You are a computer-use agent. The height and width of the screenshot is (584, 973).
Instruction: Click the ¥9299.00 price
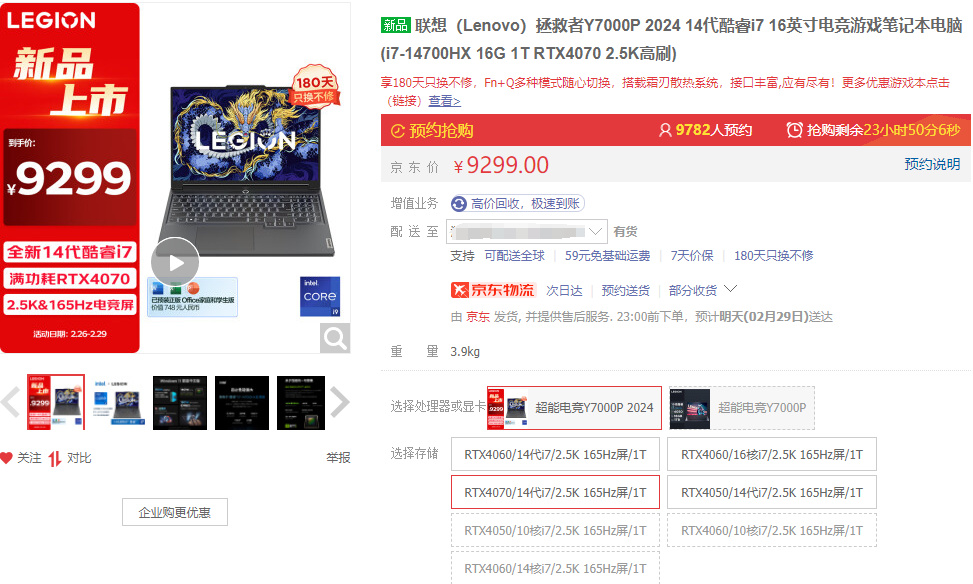coord(501,165)
